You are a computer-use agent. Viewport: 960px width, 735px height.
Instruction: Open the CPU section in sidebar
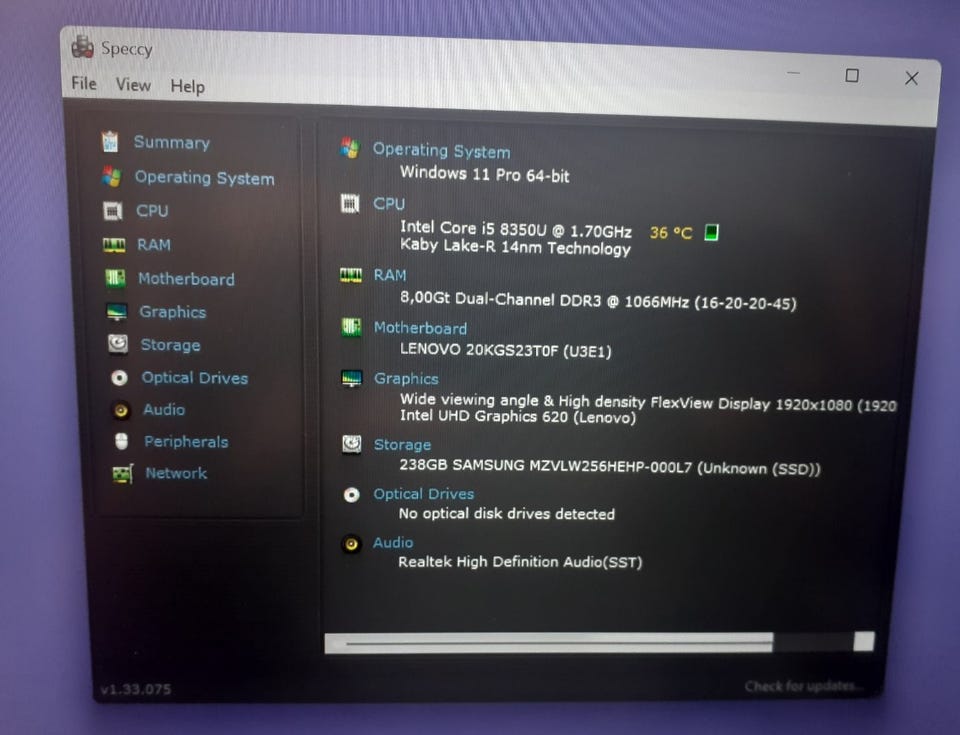(x=152, y=211)
